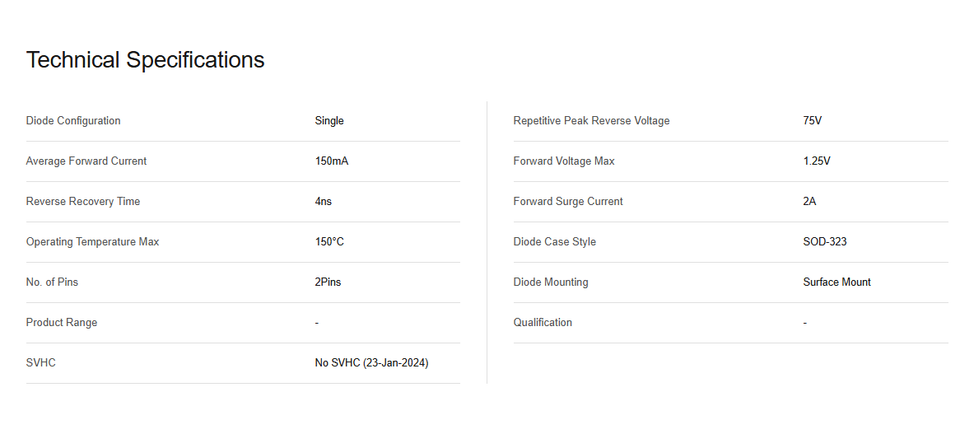Click the Diode Configuration label

coord(73,121)
